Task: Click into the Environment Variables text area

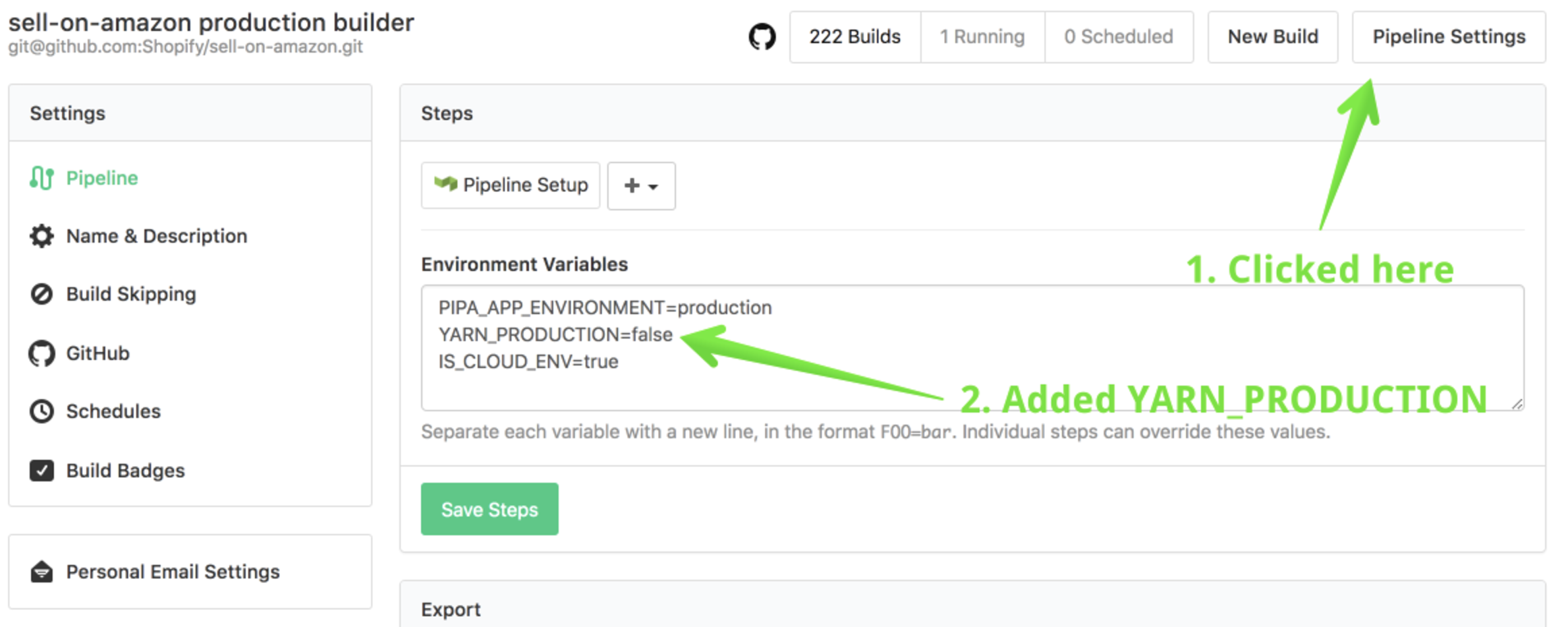Action: click(972, 348)
